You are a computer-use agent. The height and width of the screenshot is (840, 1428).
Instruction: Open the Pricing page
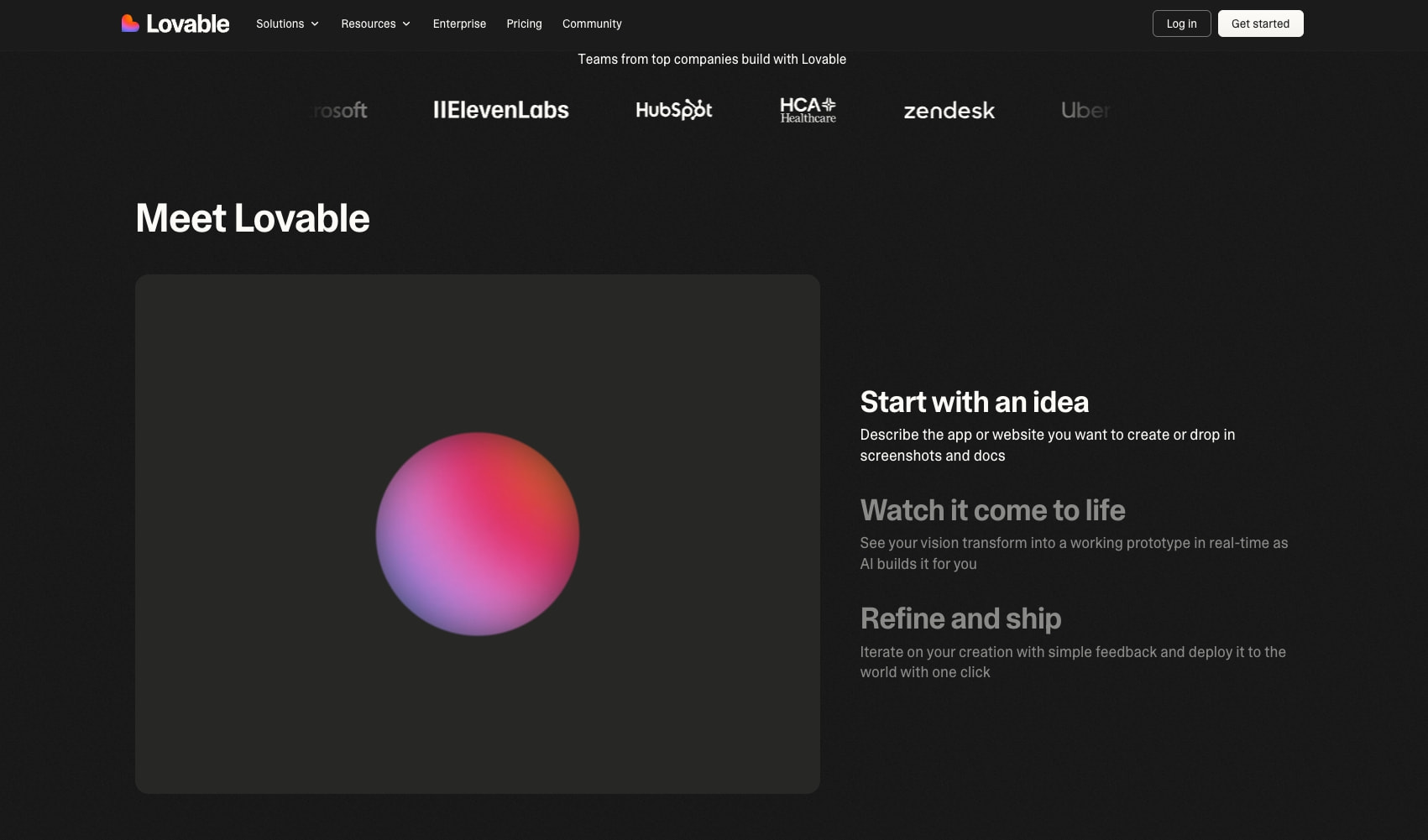524,23
